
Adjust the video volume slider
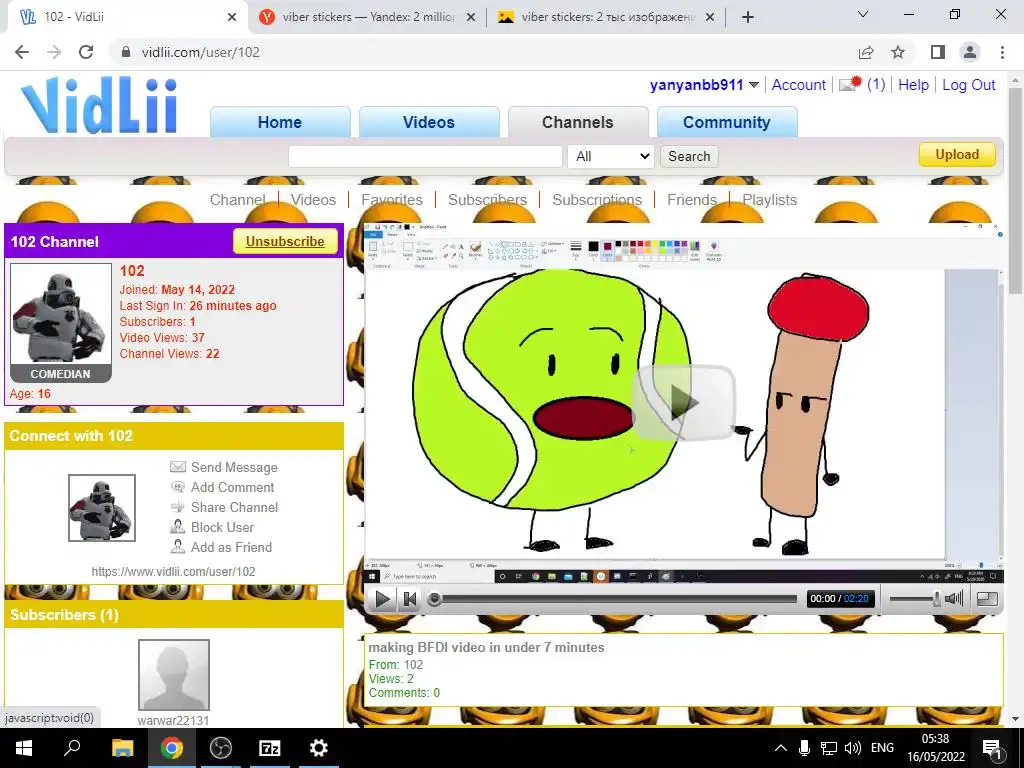(914, 599)
